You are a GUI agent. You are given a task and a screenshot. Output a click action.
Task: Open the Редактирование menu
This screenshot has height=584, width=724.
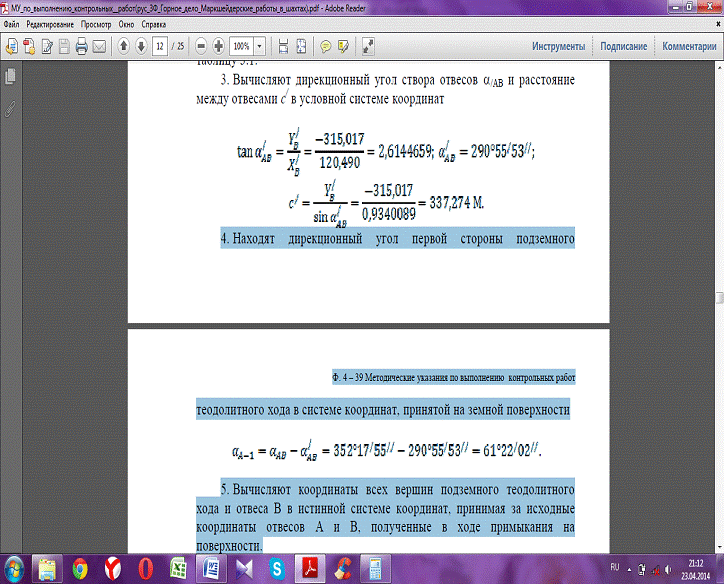[50, 24]
